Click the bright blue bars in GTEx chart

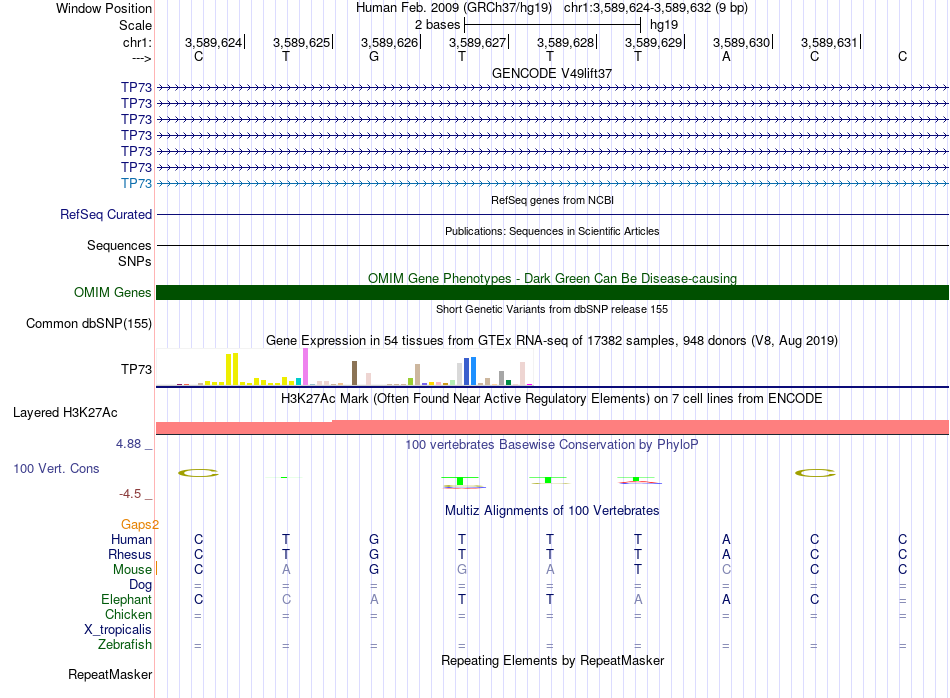tap(470, 371)
